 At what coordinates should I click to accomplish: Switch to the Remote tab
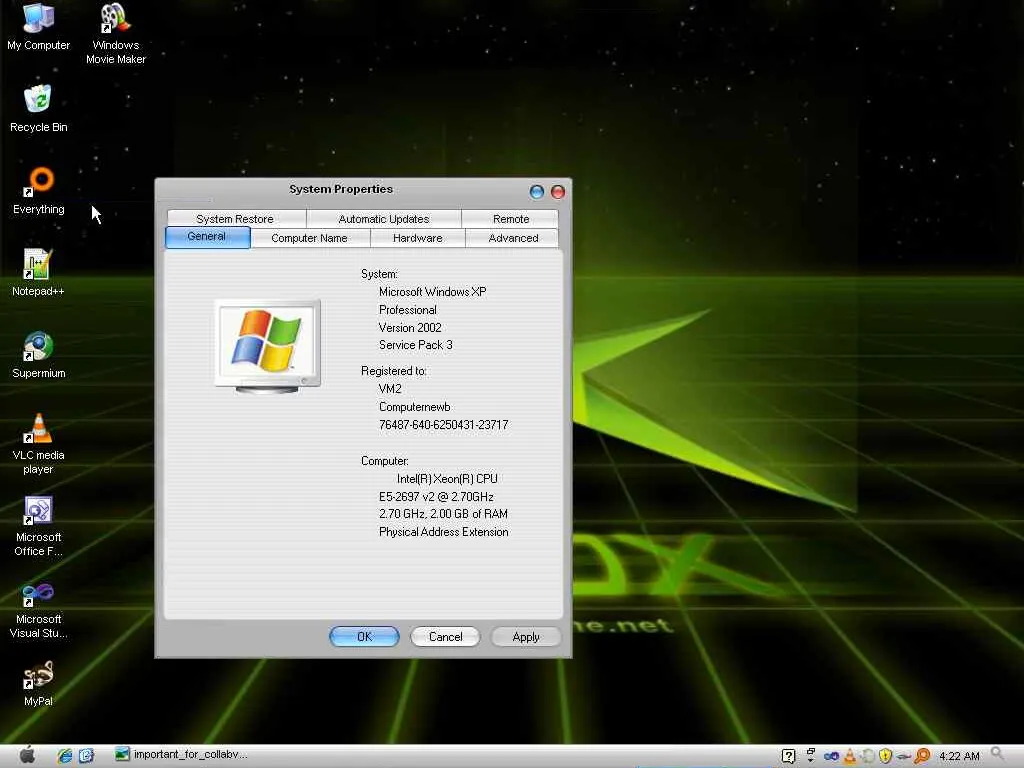tap(511, 219)
